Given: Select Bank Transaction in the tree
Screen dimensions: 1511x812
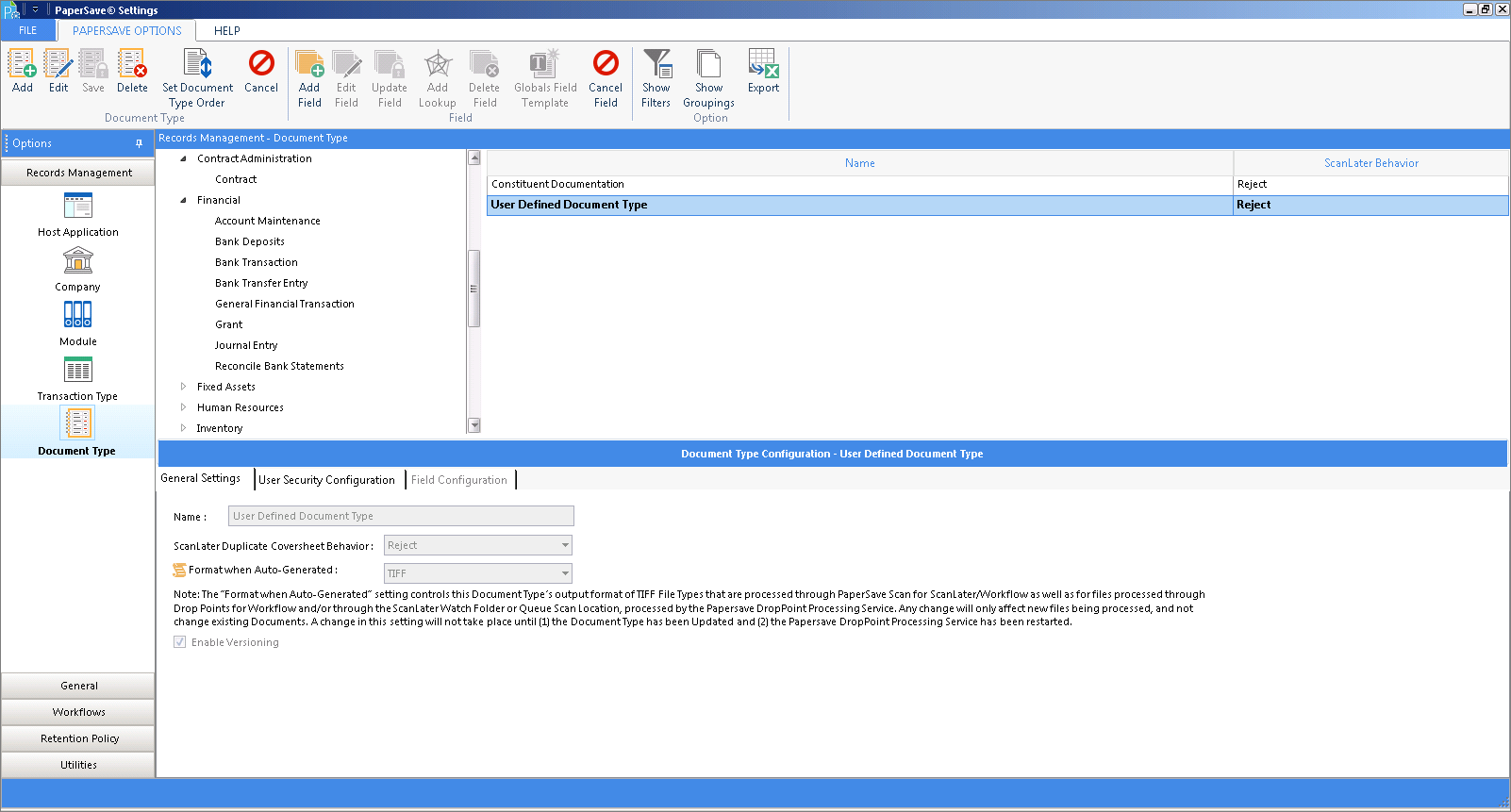Looking at the screenshot, I should pyautogui.click(x=257, y=262).
